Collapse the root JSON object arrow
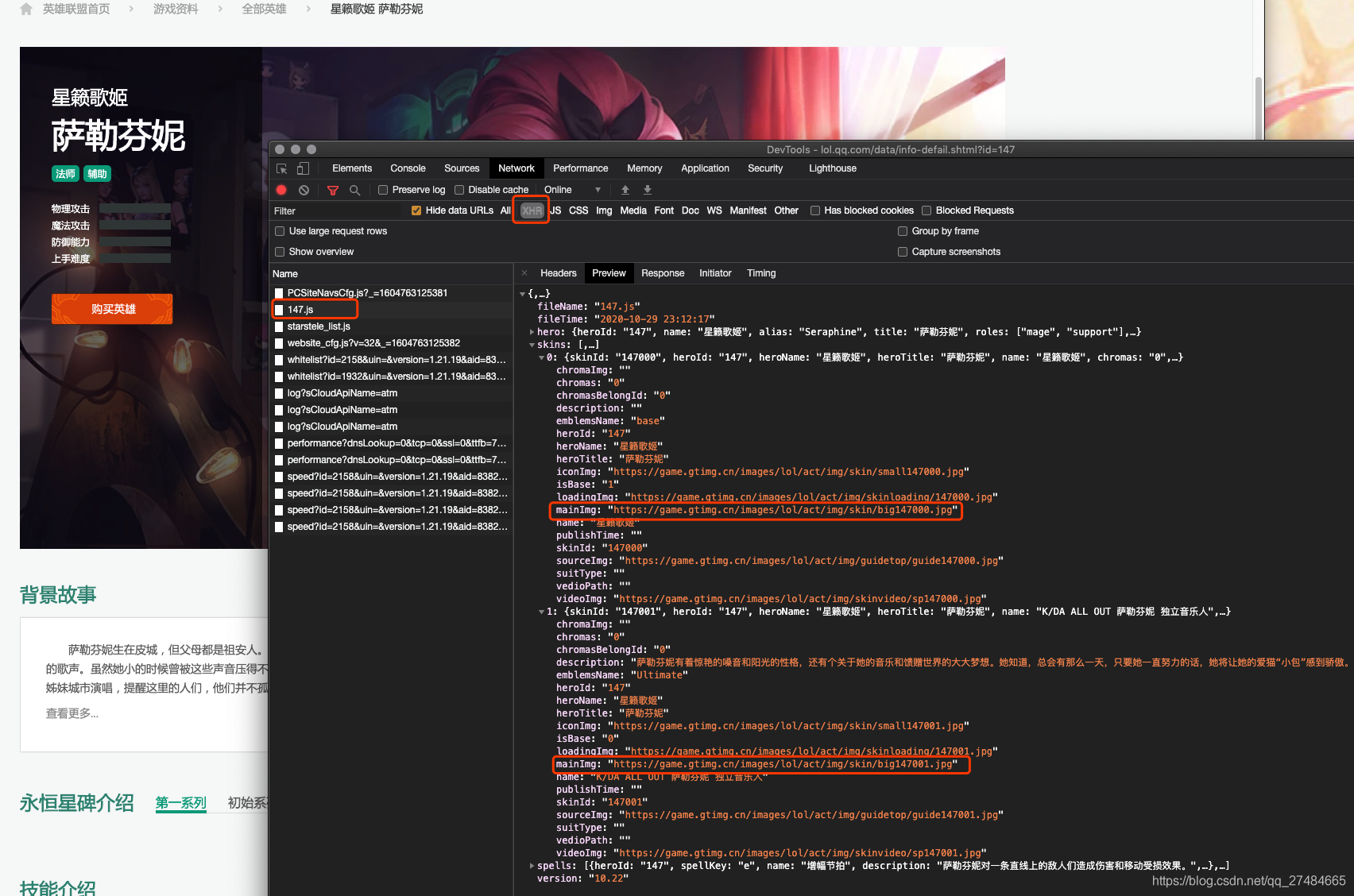Image resolution: width=1354 pixels, height=896 pixels. click(x=523, y=294)
